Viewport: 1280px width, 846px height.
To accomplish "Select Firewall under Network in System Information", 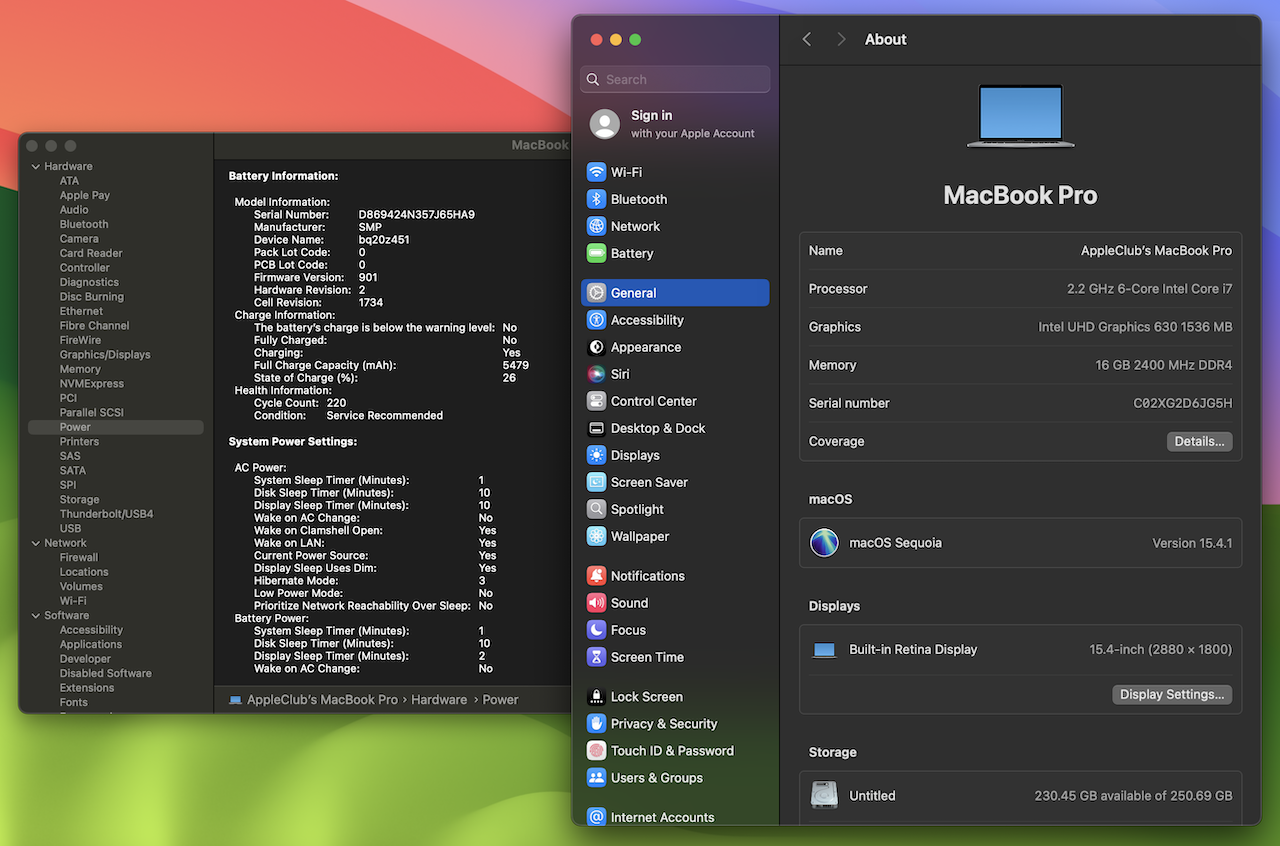I will (x=79, y=558).
